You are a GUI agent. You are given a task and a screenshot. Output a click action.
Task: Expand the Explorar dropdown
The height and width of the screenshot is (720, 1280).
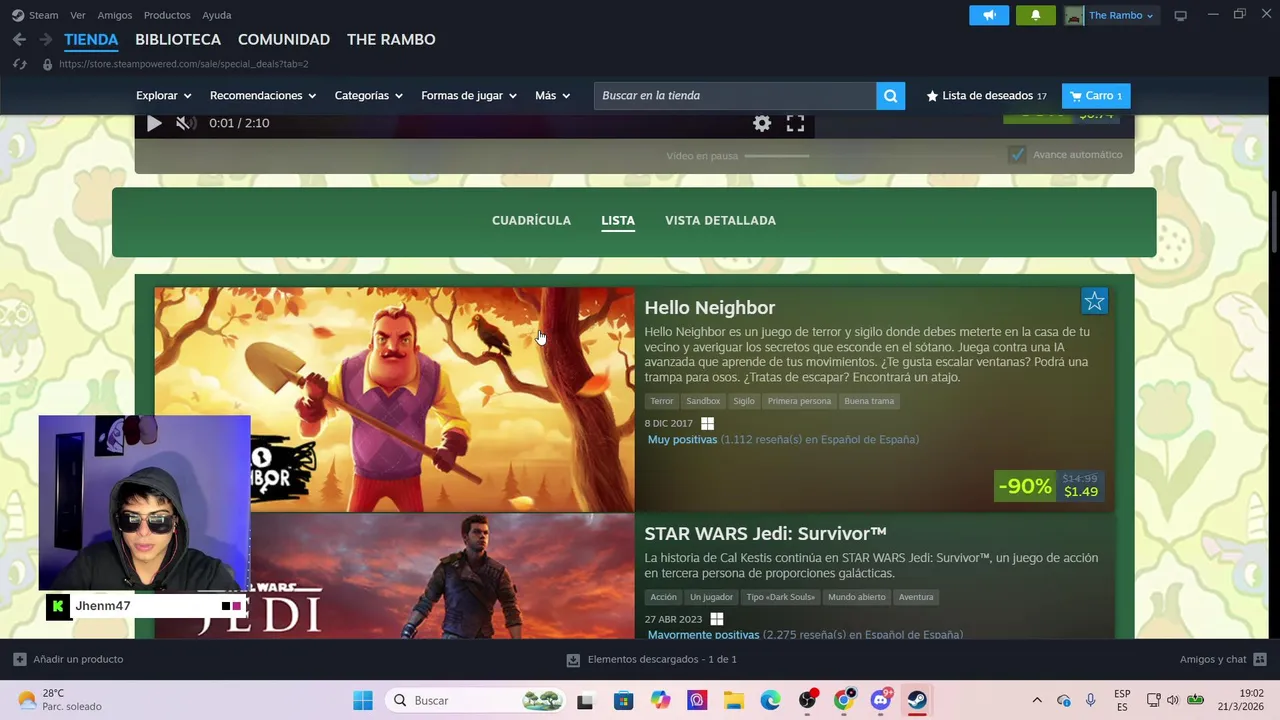pos(163,95)
